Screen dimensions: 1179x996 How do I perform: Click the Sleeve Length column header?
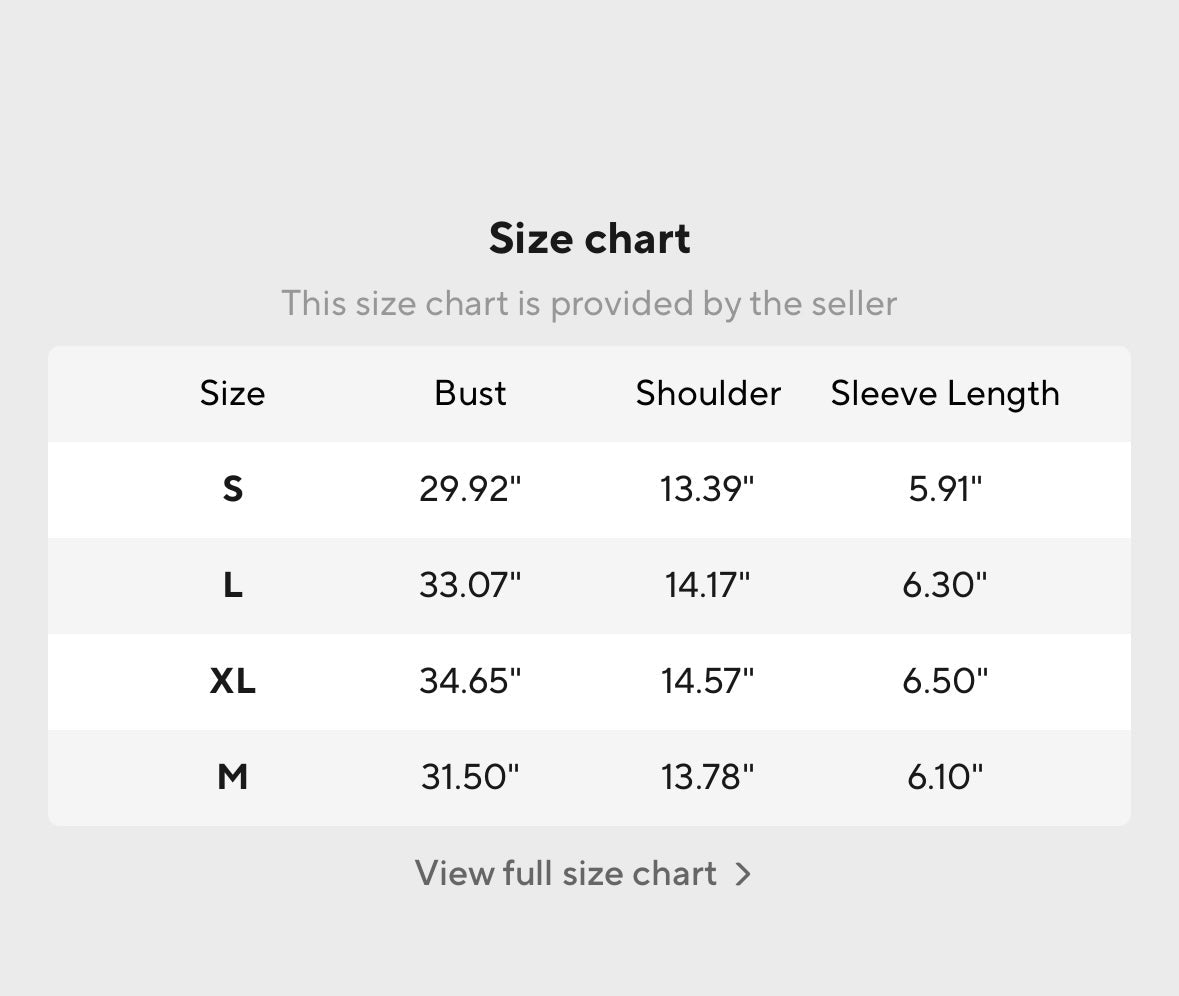[x=945, y=393]
